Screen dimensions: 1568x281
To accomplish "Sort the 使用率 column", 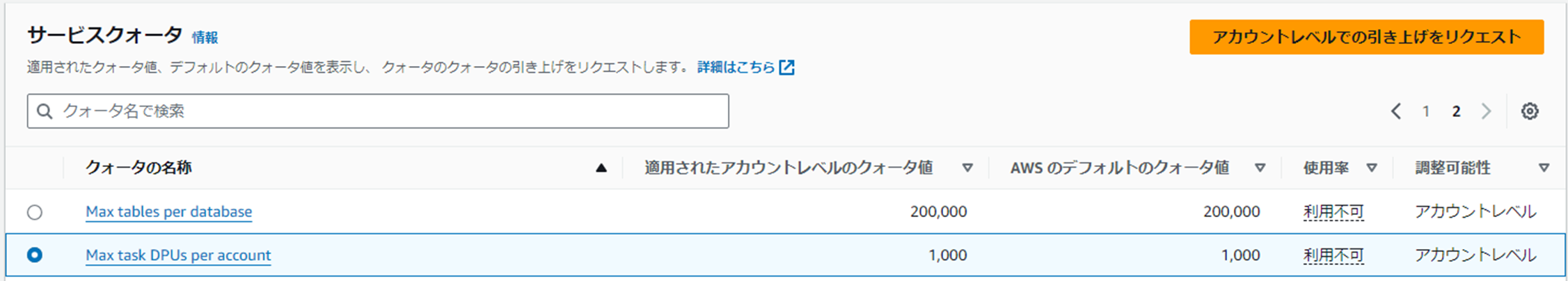I will coord(1372,168).
